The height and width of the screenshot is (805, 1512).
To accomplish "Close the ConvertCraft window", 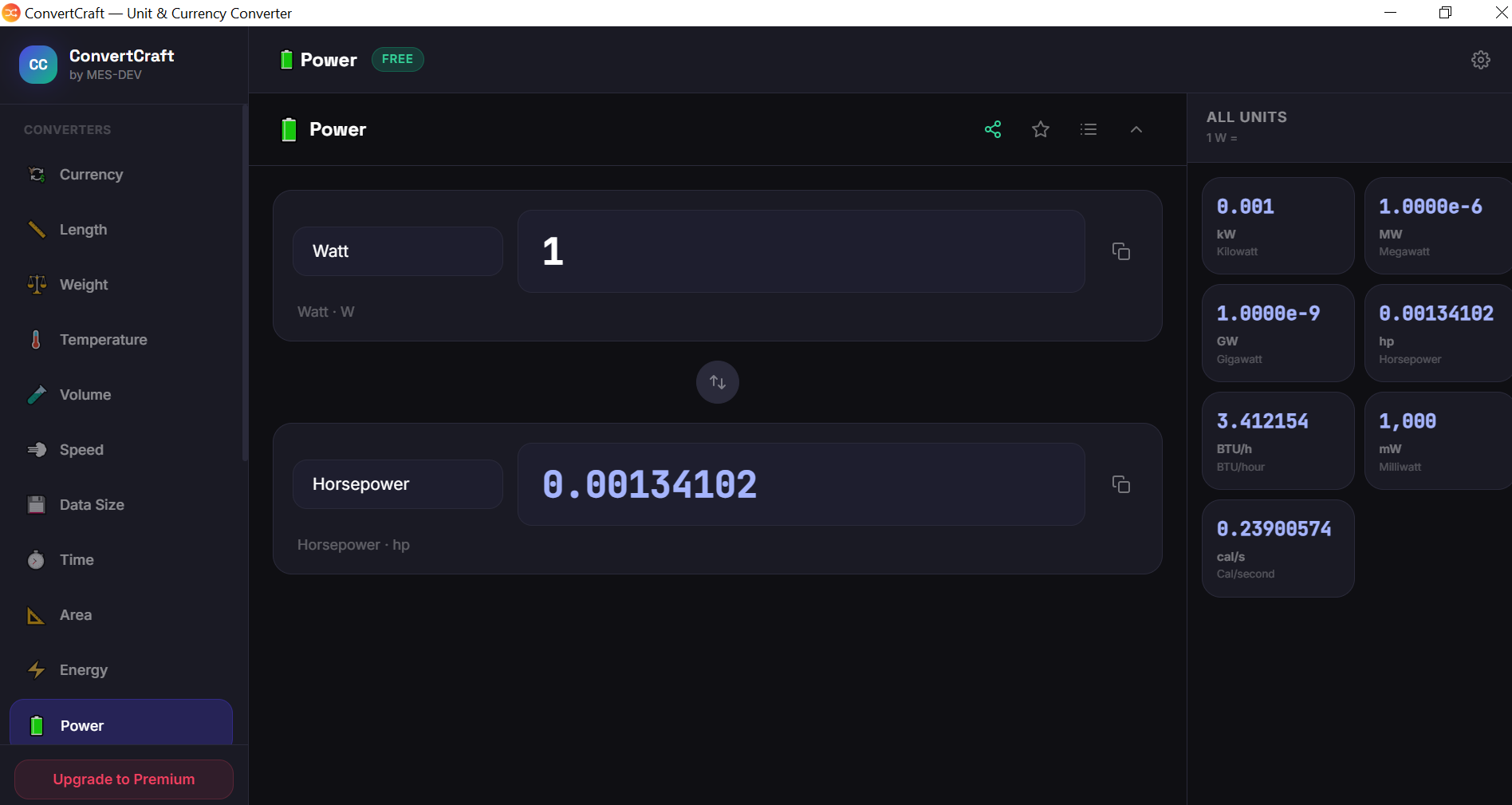I will 1501,13.
